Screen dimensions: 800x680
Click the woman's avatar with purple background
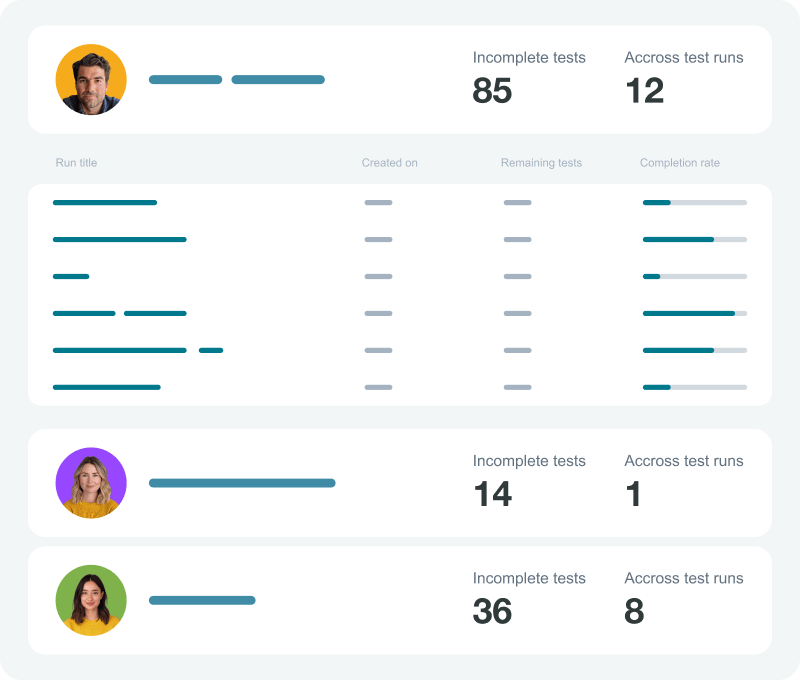tap(91, 483)
